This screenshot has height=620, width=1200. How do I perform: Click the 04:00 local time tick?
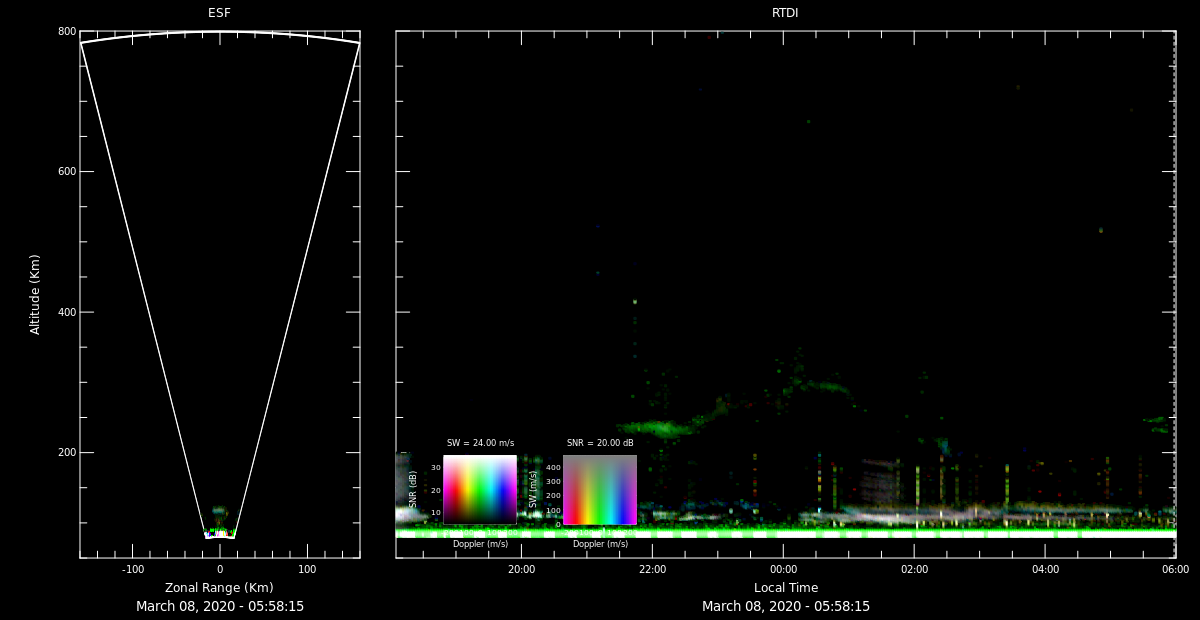tap(1045, 570)
